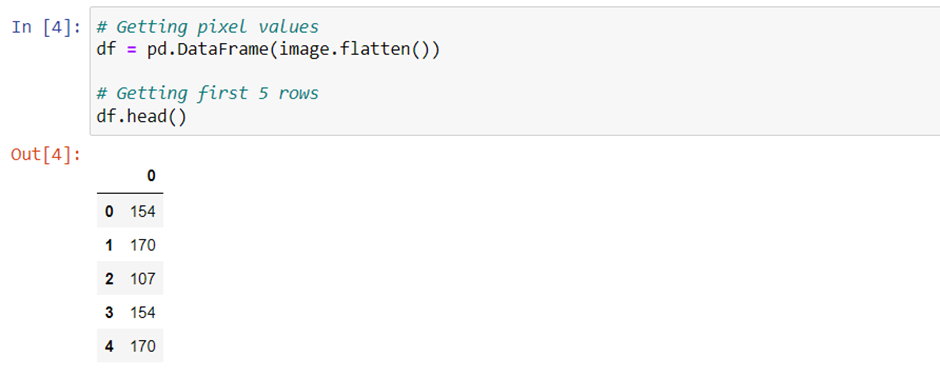This screenshot has width=940, height=377.
Task: Click the '# Getting pixel values' comment line
Action: pyautogui.click(x=207, y=27)
